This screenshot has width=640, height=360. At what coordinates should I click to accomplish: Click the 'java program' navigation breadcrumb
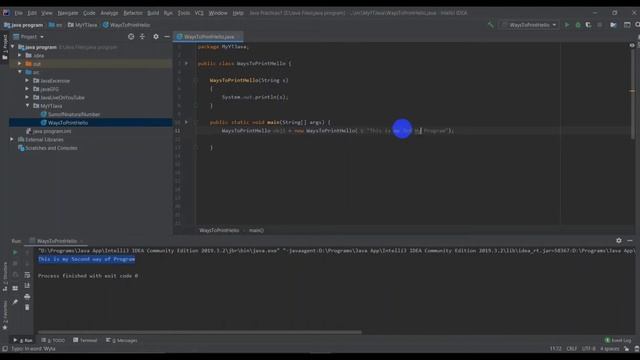point(23,25)
